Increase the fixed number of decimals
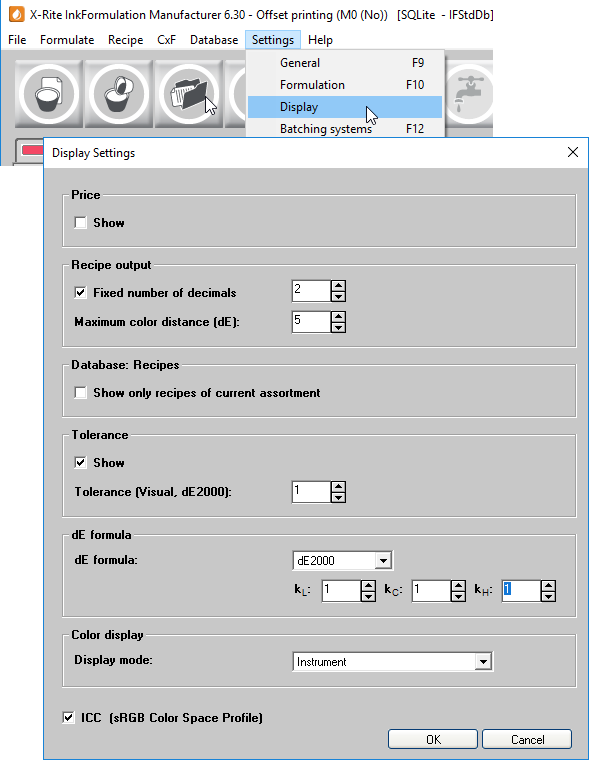Image resolution: width=593 pixels, height=764 pixels. [338, 286]
